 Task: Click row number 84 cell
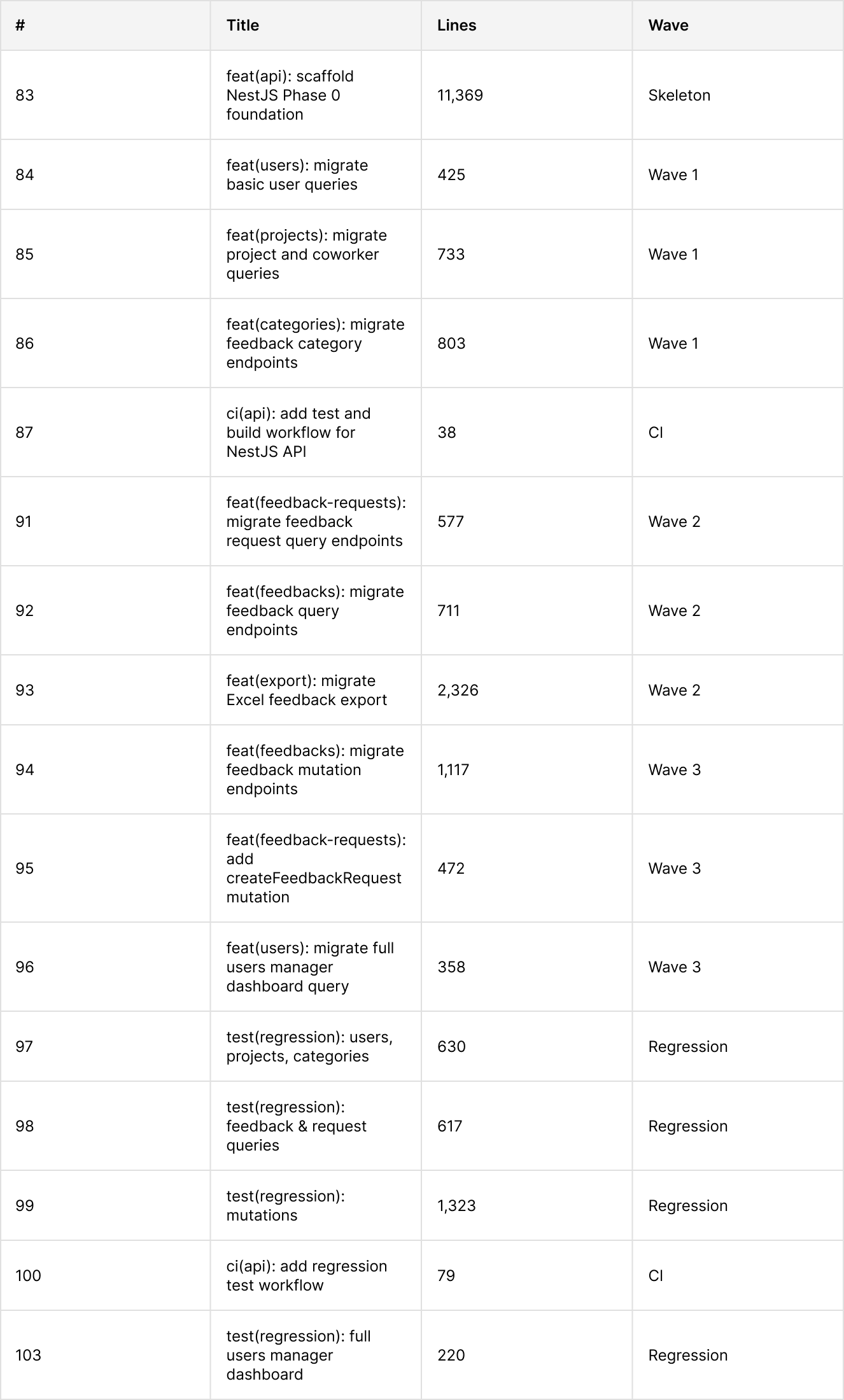105,175
